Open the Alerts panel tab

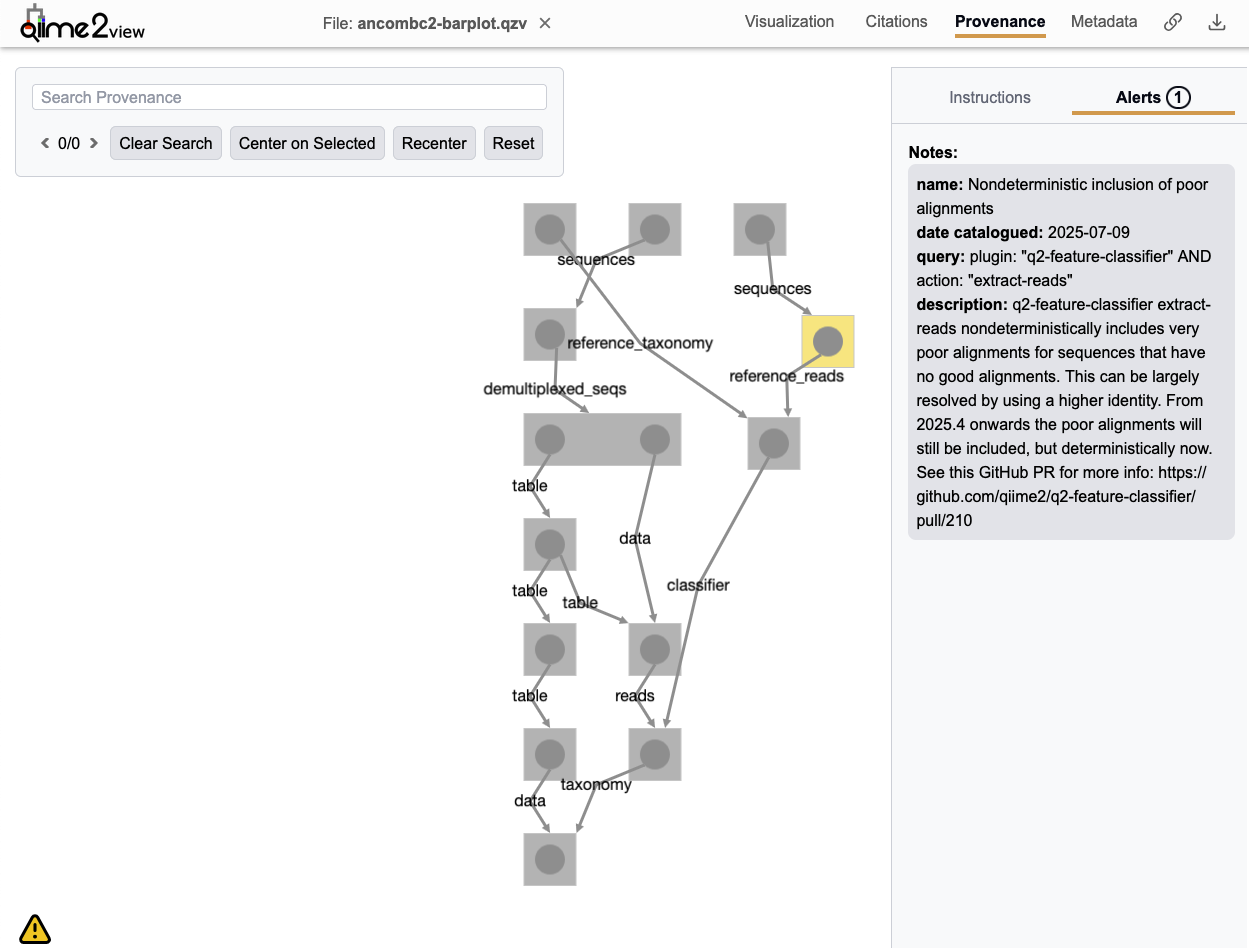click(x=1152, y=97)
